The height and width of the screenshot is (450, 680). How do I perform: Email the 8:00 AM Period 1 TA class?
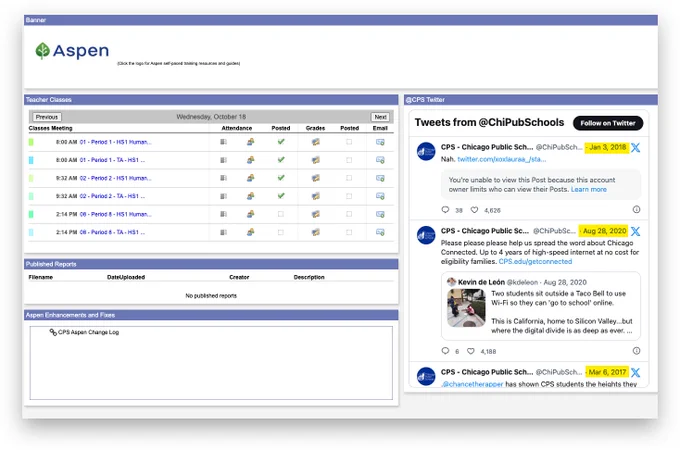click(380, 160)
